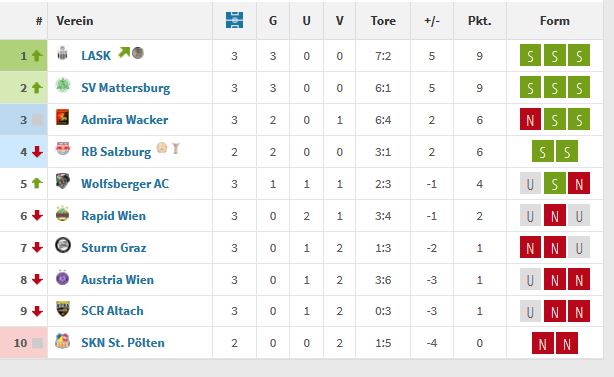
Task: Click the green promotion arrow next to LASK
Action: 124,52
